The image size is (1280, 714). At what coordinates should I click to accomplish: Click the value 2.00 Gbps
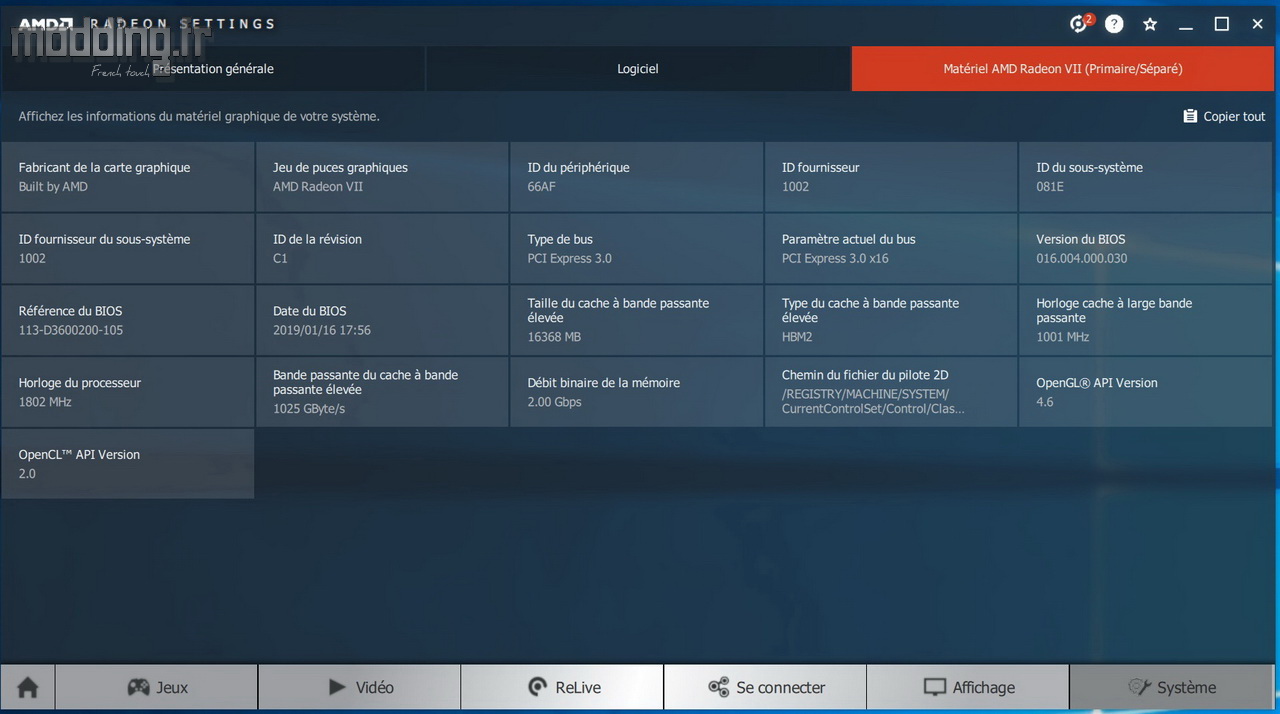[x=554, y=402]
